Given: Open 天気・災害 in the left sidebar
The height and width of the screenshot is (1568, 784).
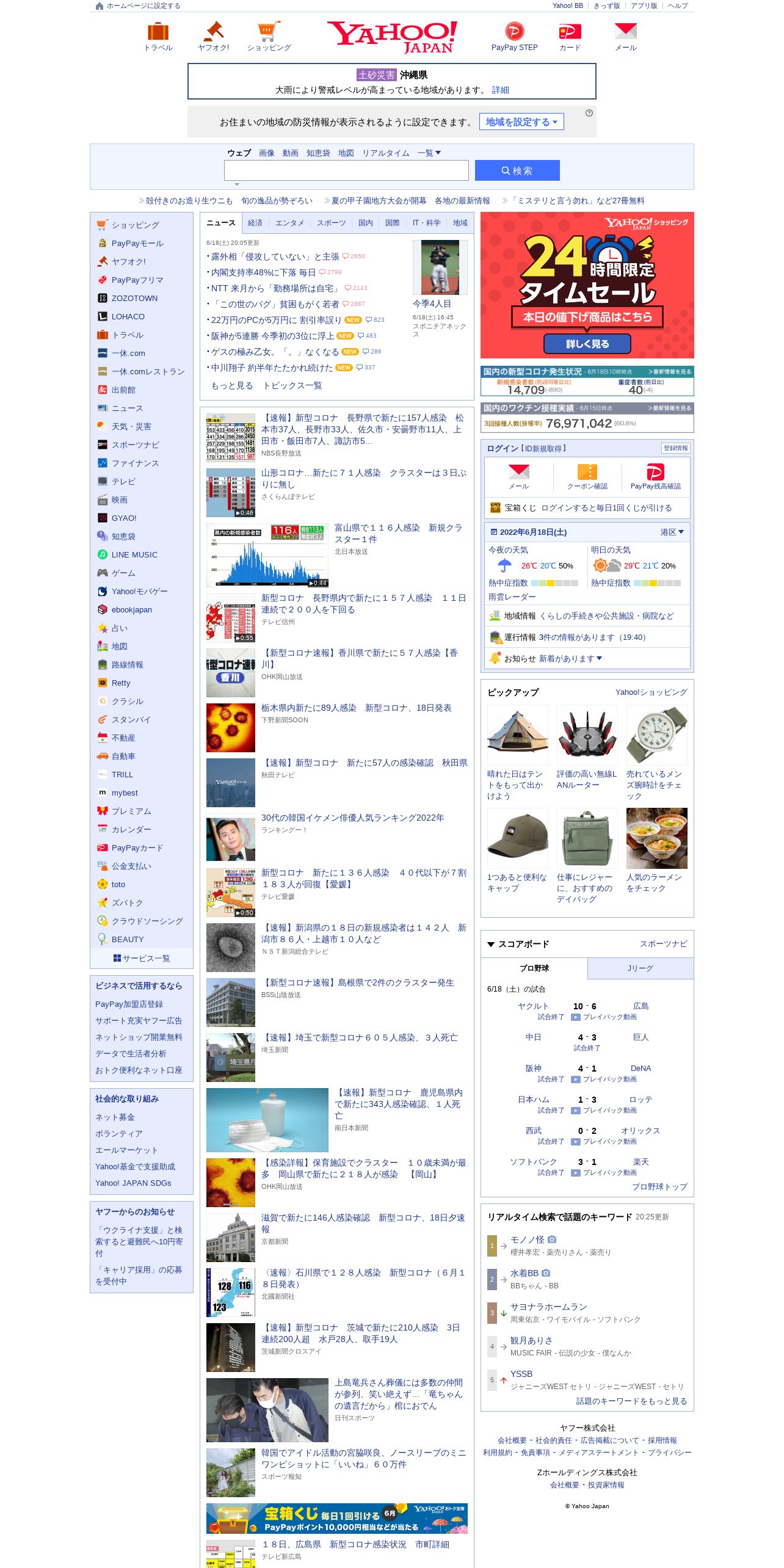Looking at the screenshot, I should tap(131, 426).
